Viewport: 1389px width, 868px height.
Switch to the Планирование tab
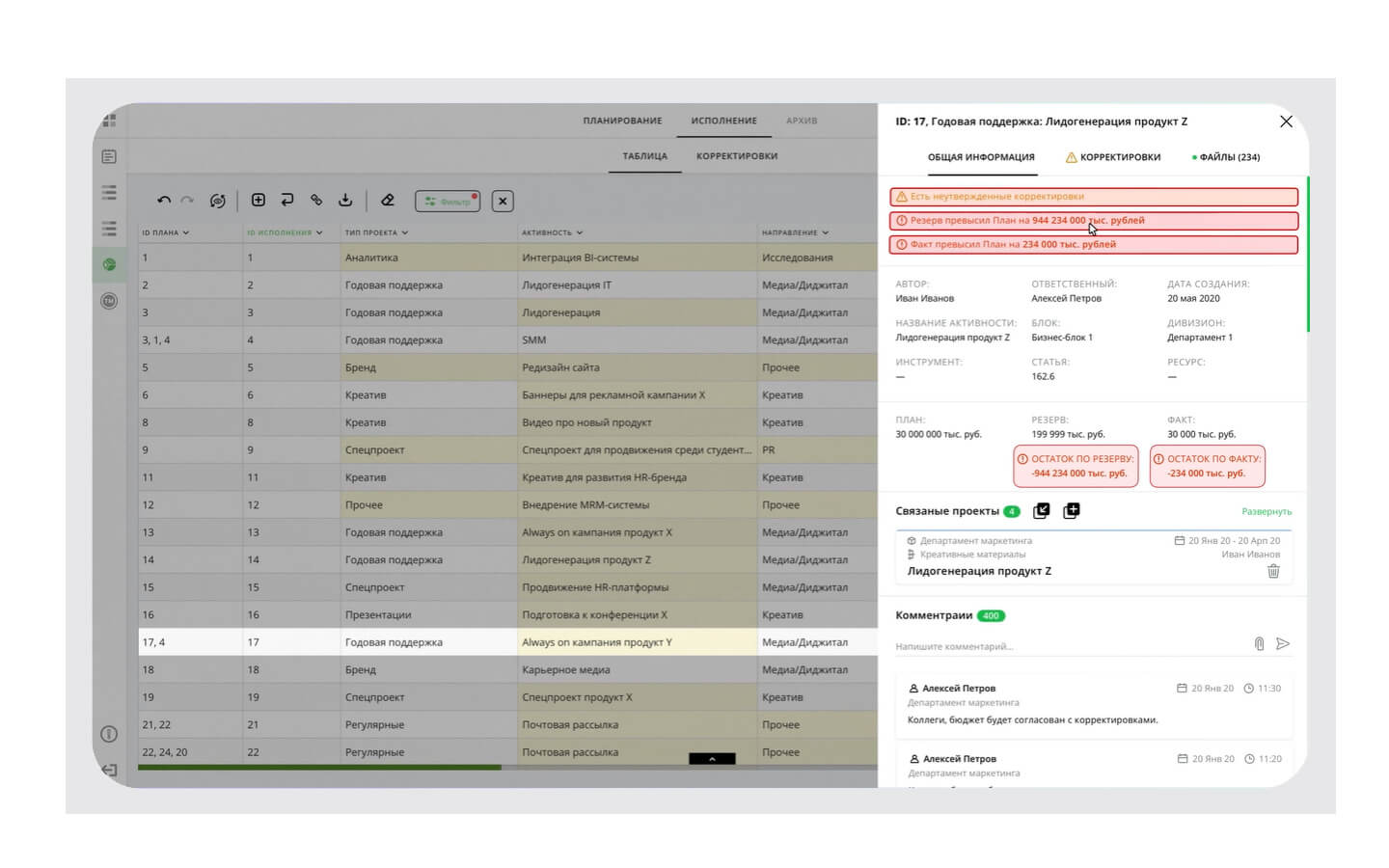[622, 121]
